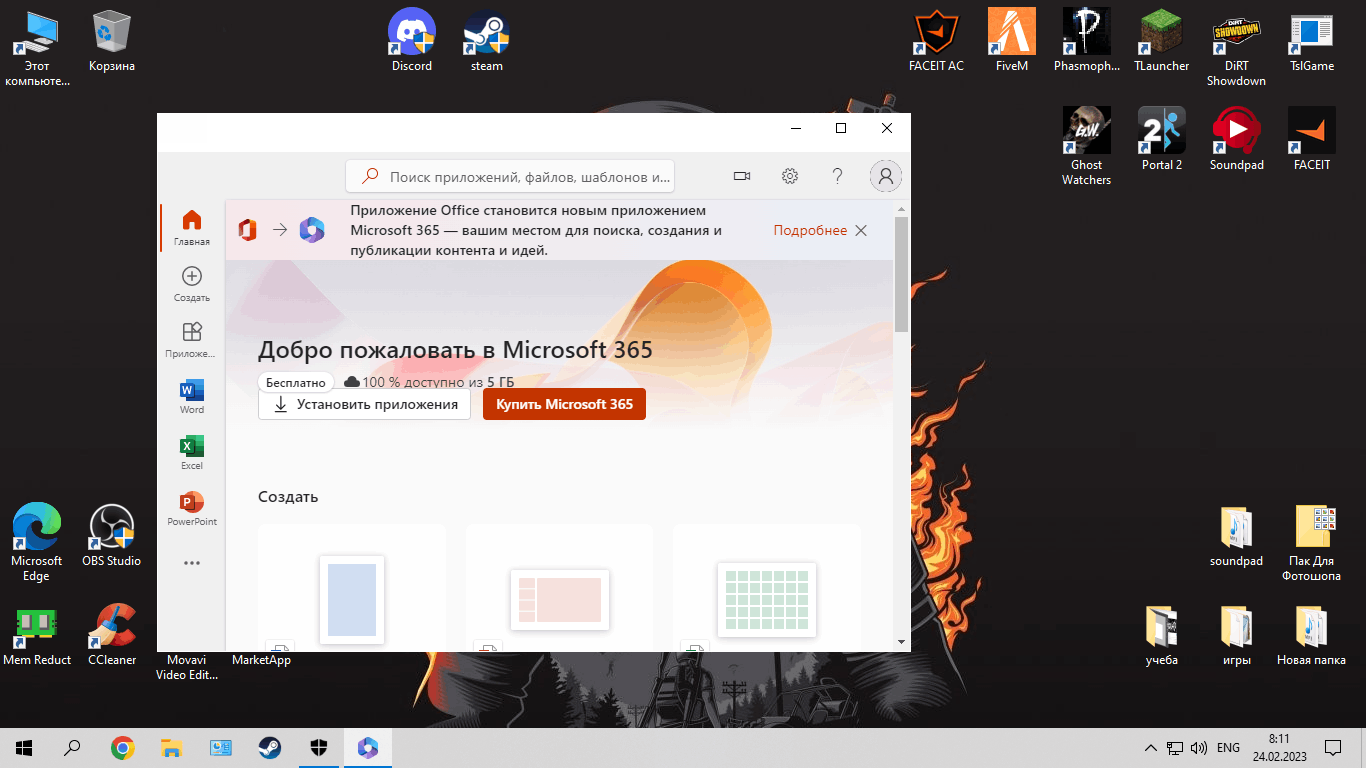The image size is (1366, 768).
Task: Click scrollbar up arrow in Microsoft 365
Action: point(901,209)
